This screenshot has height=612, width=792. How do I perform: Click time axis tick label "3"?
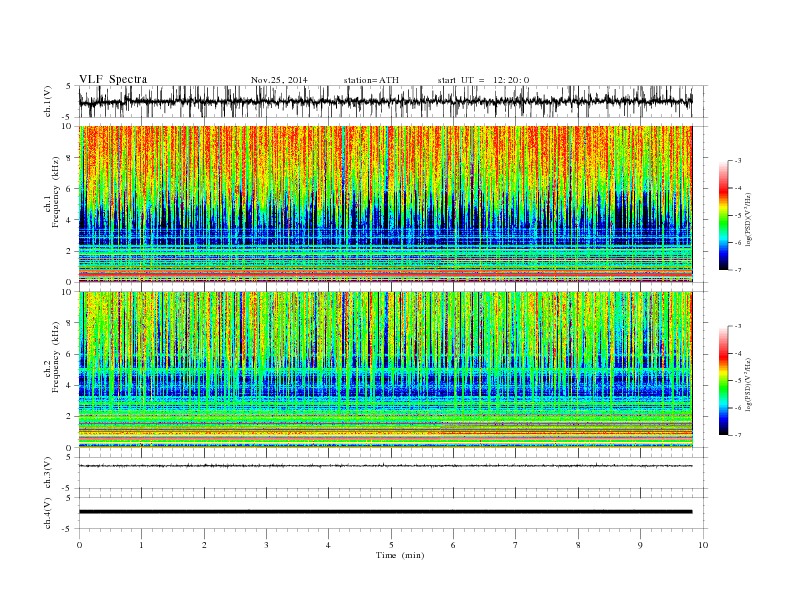[266, 545]
